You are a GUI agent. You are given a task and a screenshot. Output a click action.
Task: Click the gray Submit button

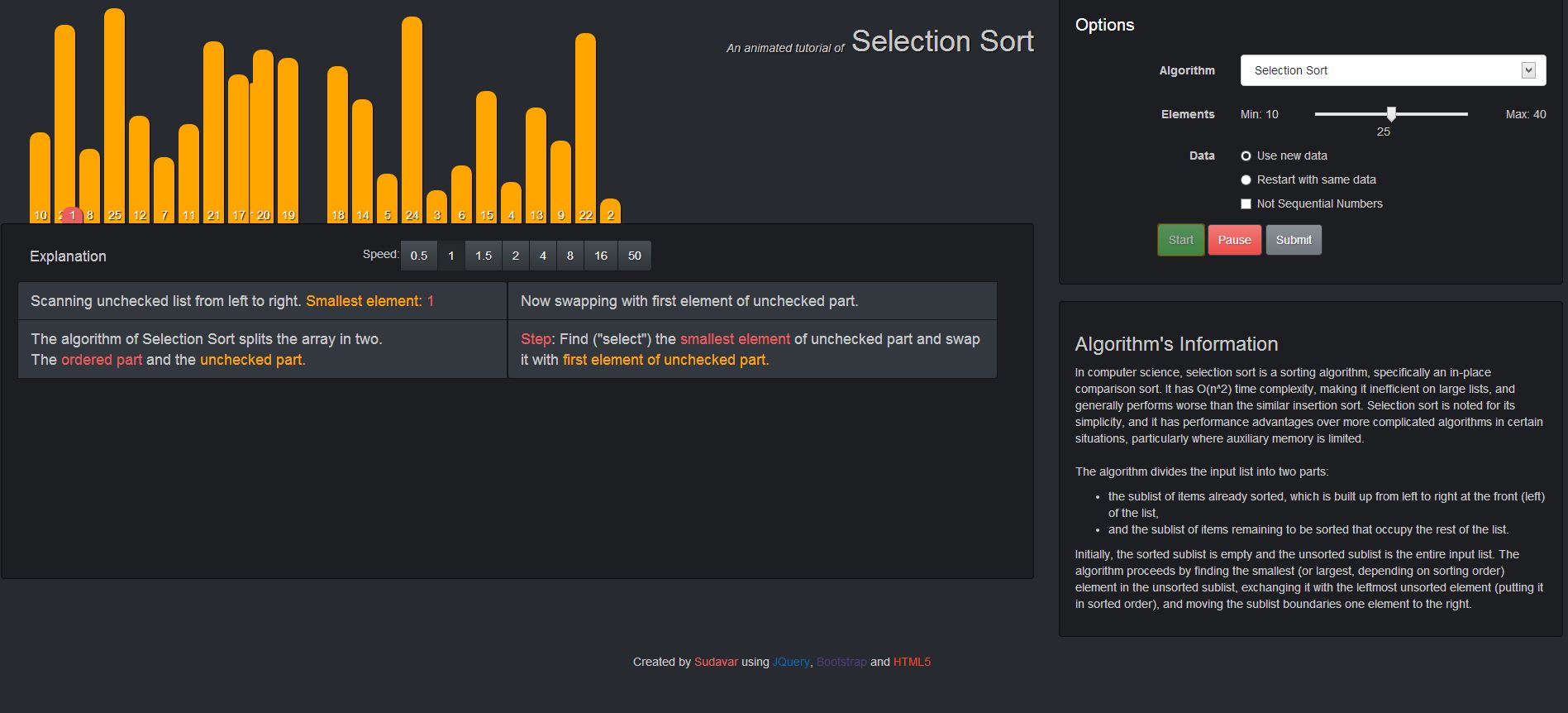click(1293, 240)
